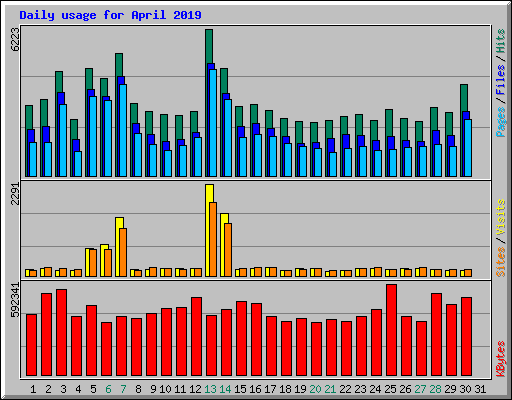Image resolution: width=512 pixels, height=400 pixels.
Task: Click day 10 on the x-axis
Action: tap(165, 389)
